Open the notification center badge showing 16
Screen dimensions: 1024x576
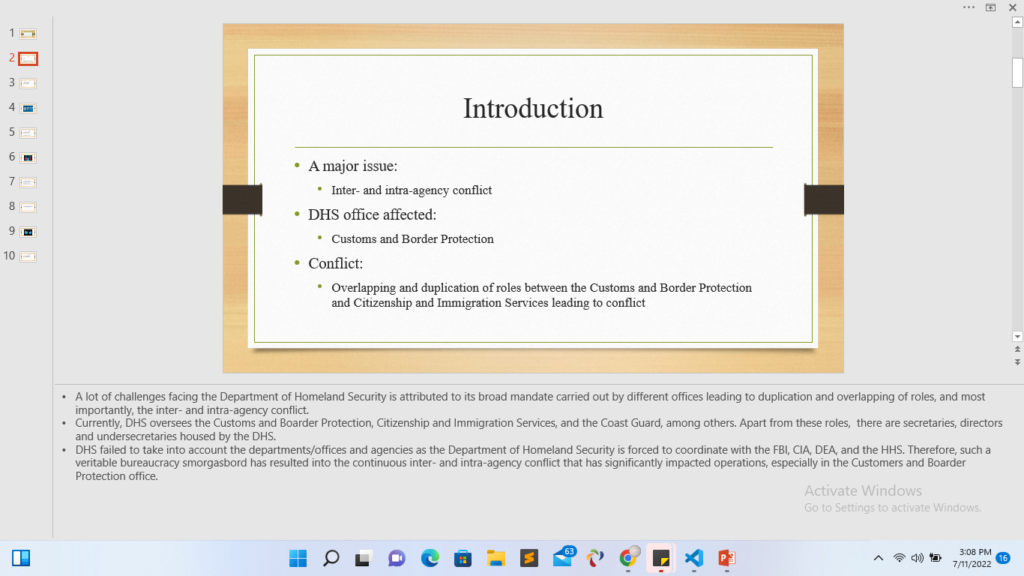point(1003,558)
